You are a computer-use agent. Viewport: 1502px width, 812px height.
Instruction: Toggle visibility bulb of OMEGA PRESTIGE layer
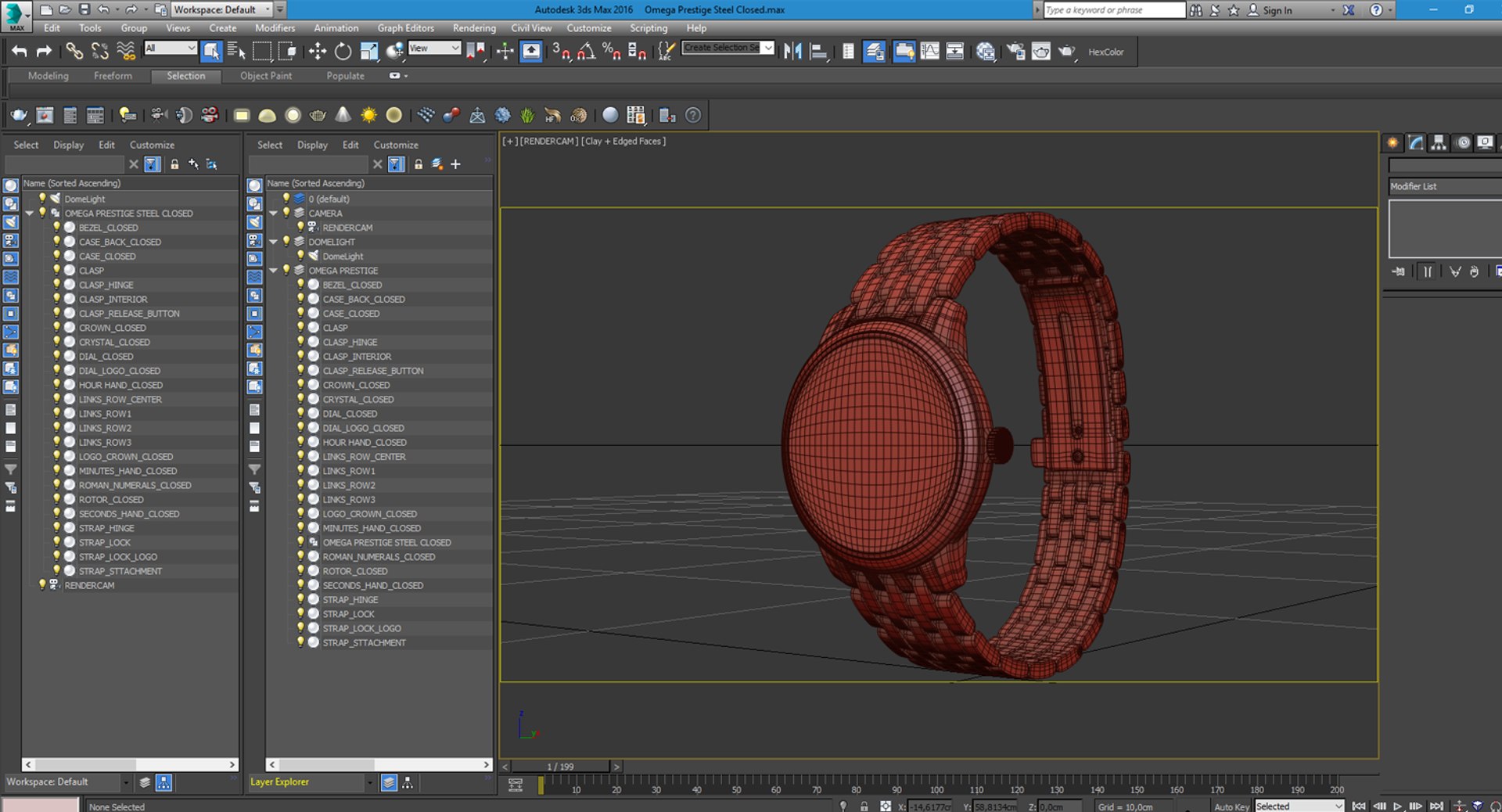click(x=286, y=270)
